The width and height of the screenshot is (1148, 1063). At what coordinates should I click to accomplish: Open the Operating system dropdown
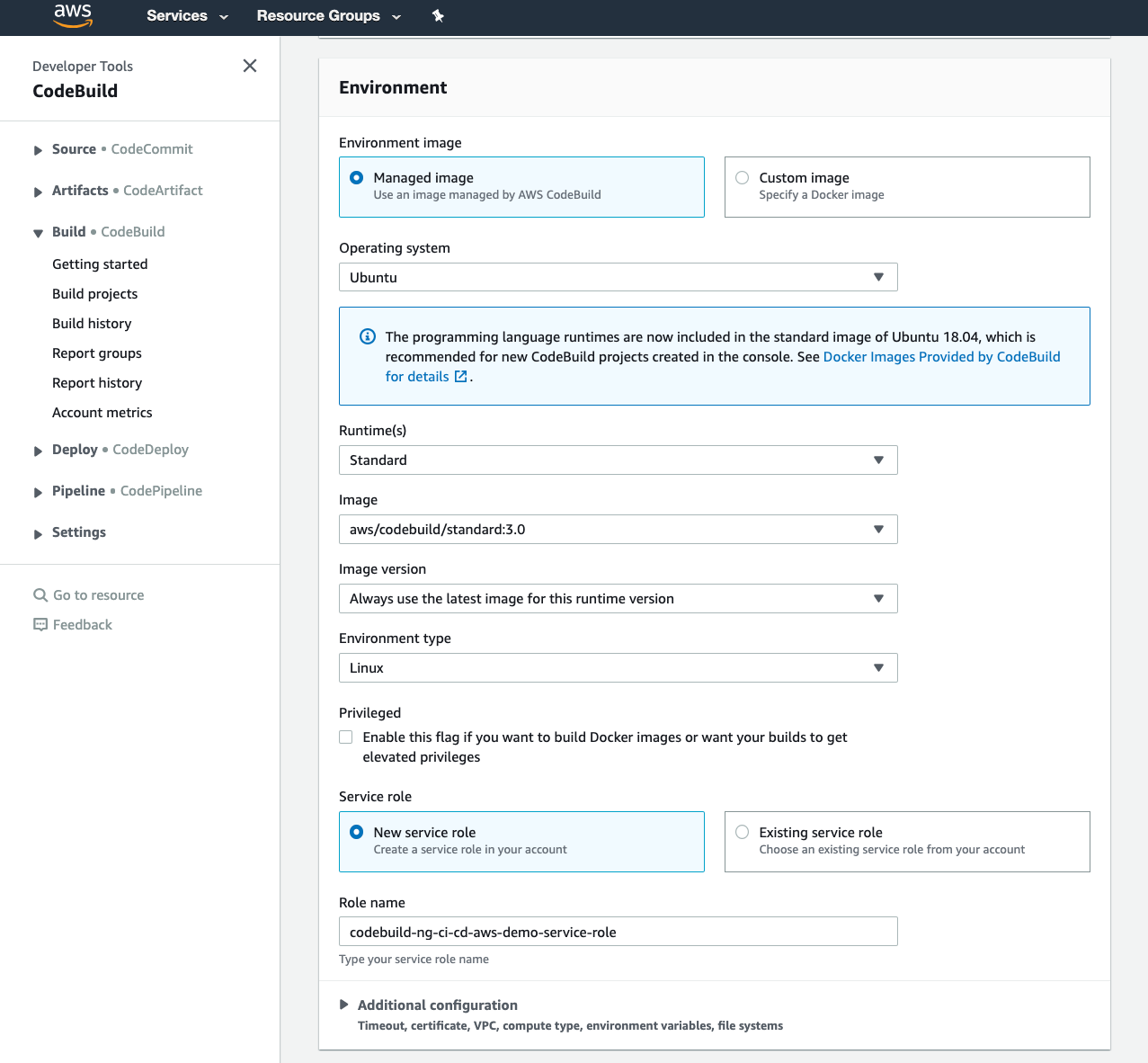pyautogui.click(x=618, y=277)
